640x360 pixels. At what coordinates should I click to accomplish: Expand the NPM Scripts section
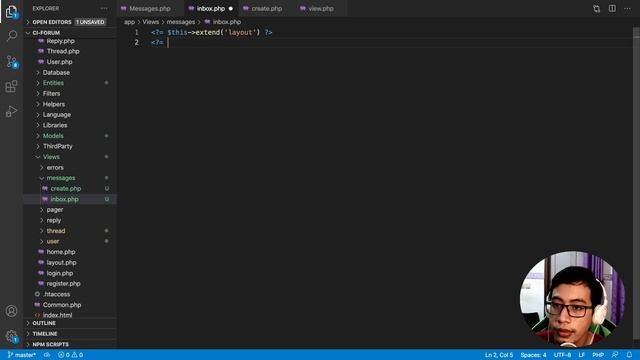click(x=70, y=344)
